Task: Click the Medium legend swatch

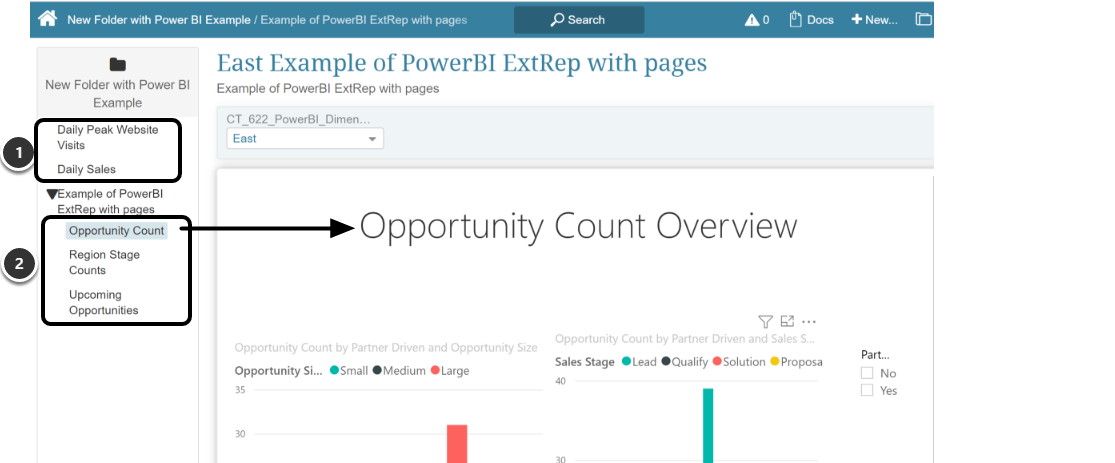Action: pos(378,371)
